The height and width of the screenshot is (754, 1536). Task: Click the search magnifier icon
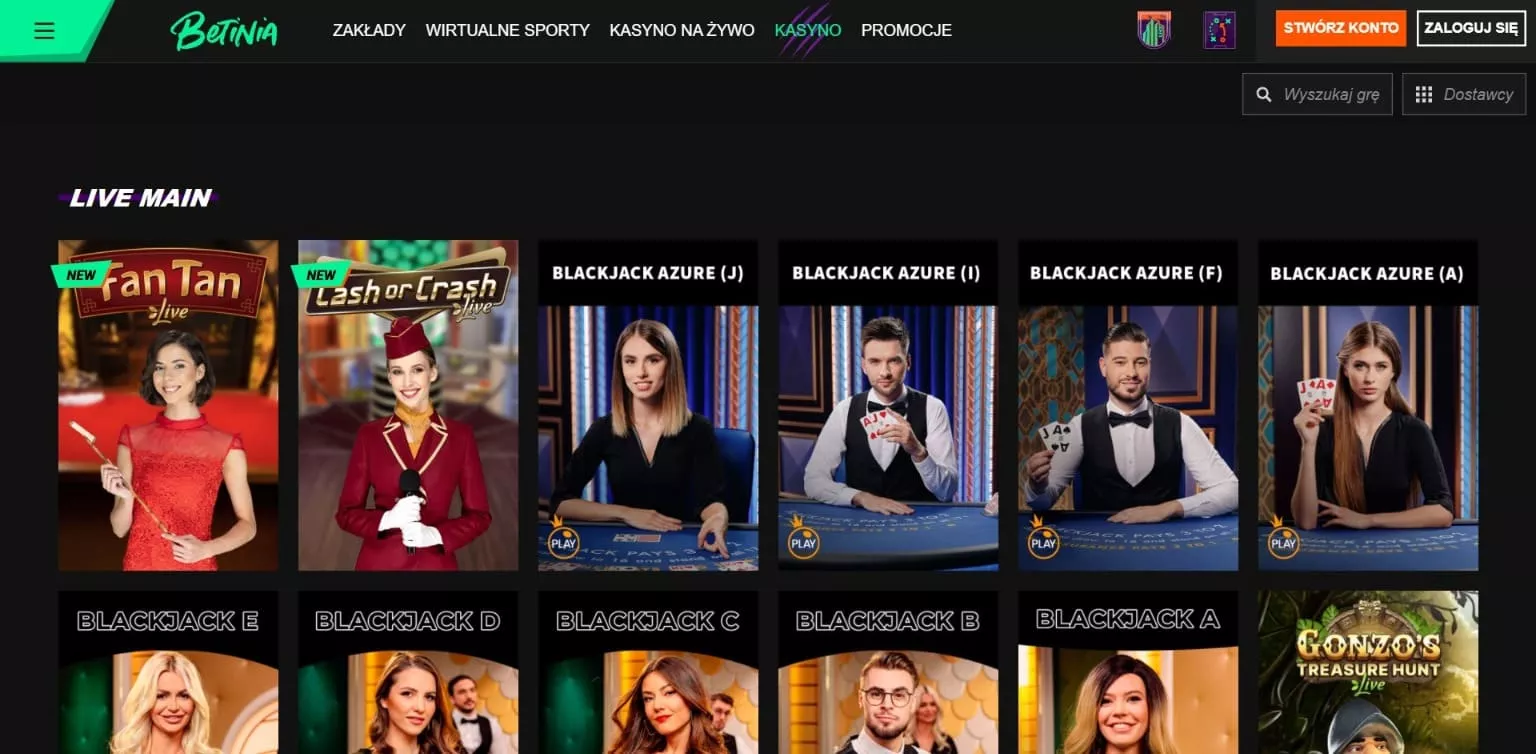1264,95
